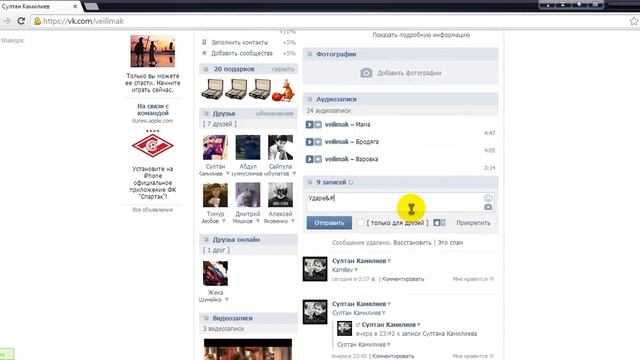Open friend Дмитрий's avatar
The image size is (640, 360).
coord(248,195)
